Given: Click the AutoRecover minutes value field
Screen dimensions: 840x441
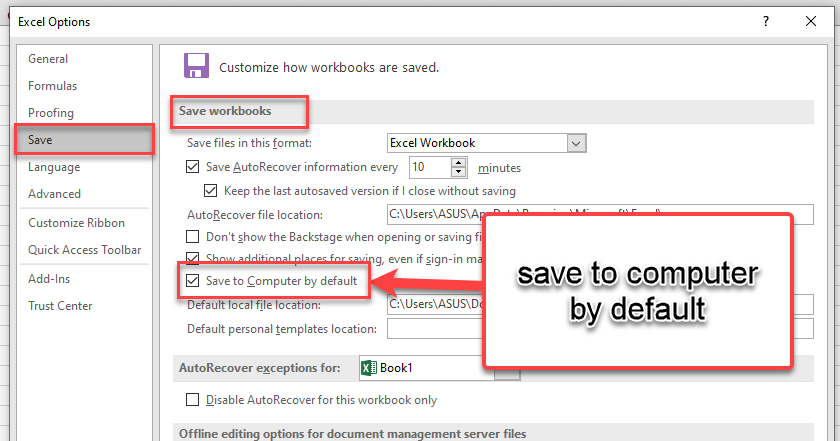Looking at the screenshot, I should [x=430, y=167].
